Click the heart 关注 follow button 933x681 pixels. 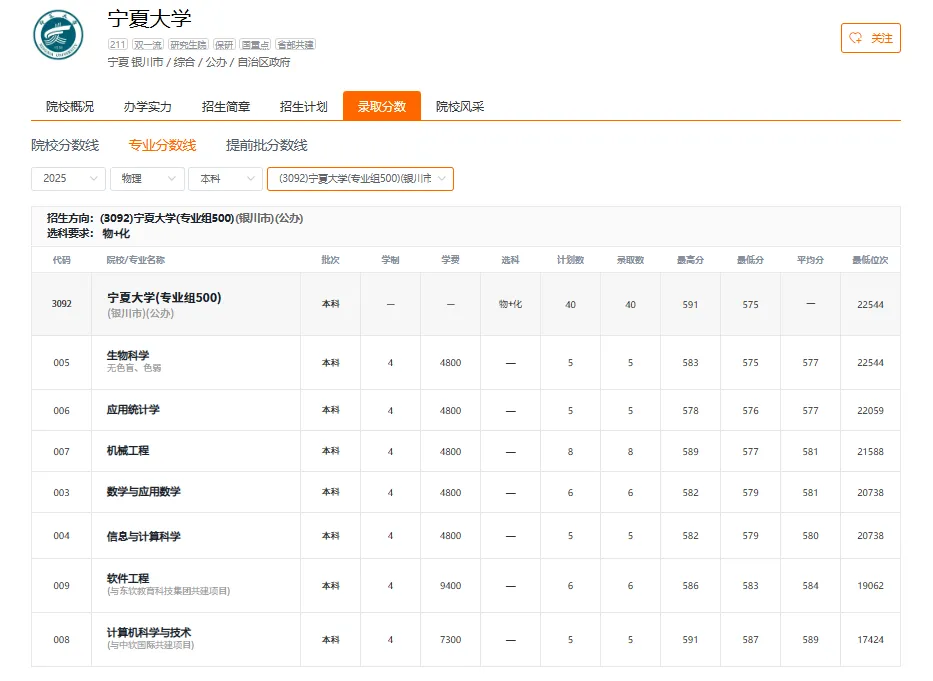tap(871, 38)
